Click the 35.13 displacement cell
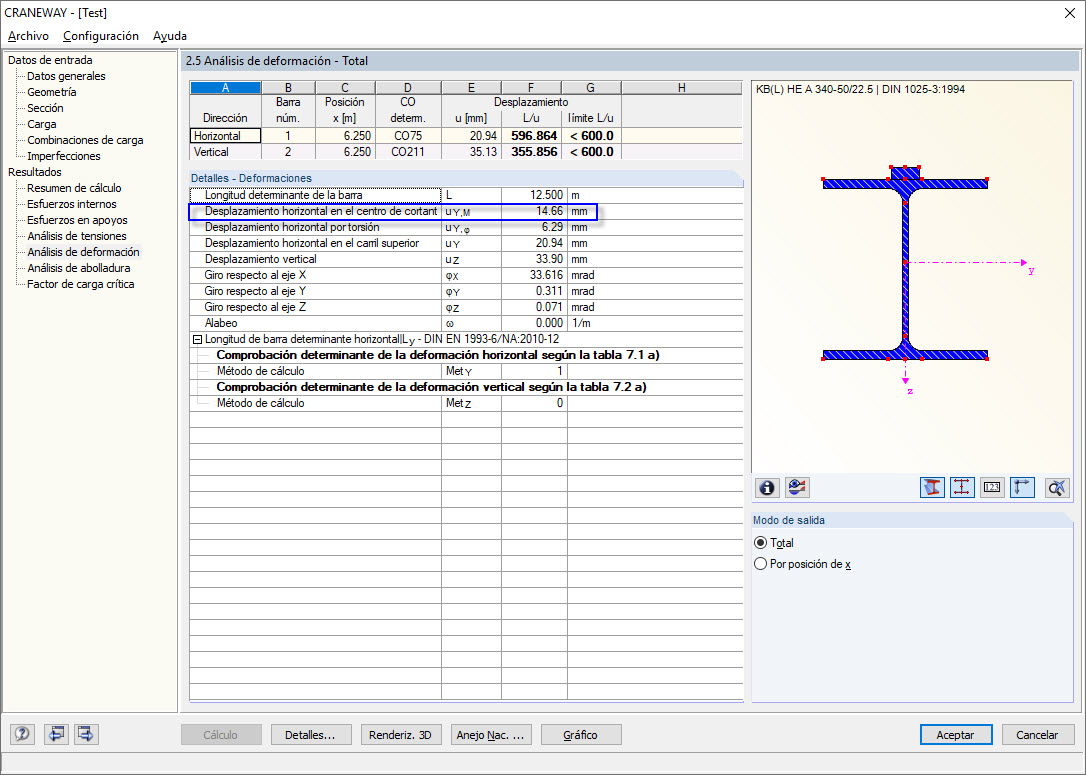Viewport: 1086px width, 775px height. tap(471, 152)
